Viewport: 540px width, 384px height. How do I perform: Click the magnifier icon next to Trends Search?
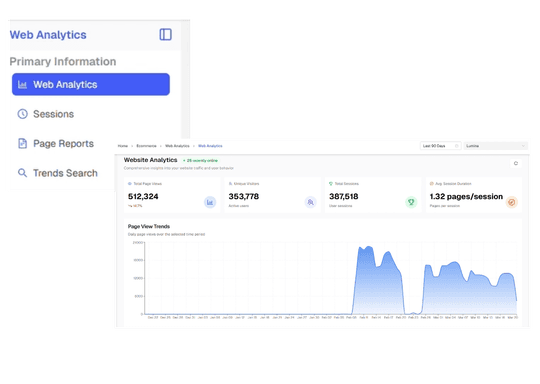pyautogui.click(x=22, y=173)
